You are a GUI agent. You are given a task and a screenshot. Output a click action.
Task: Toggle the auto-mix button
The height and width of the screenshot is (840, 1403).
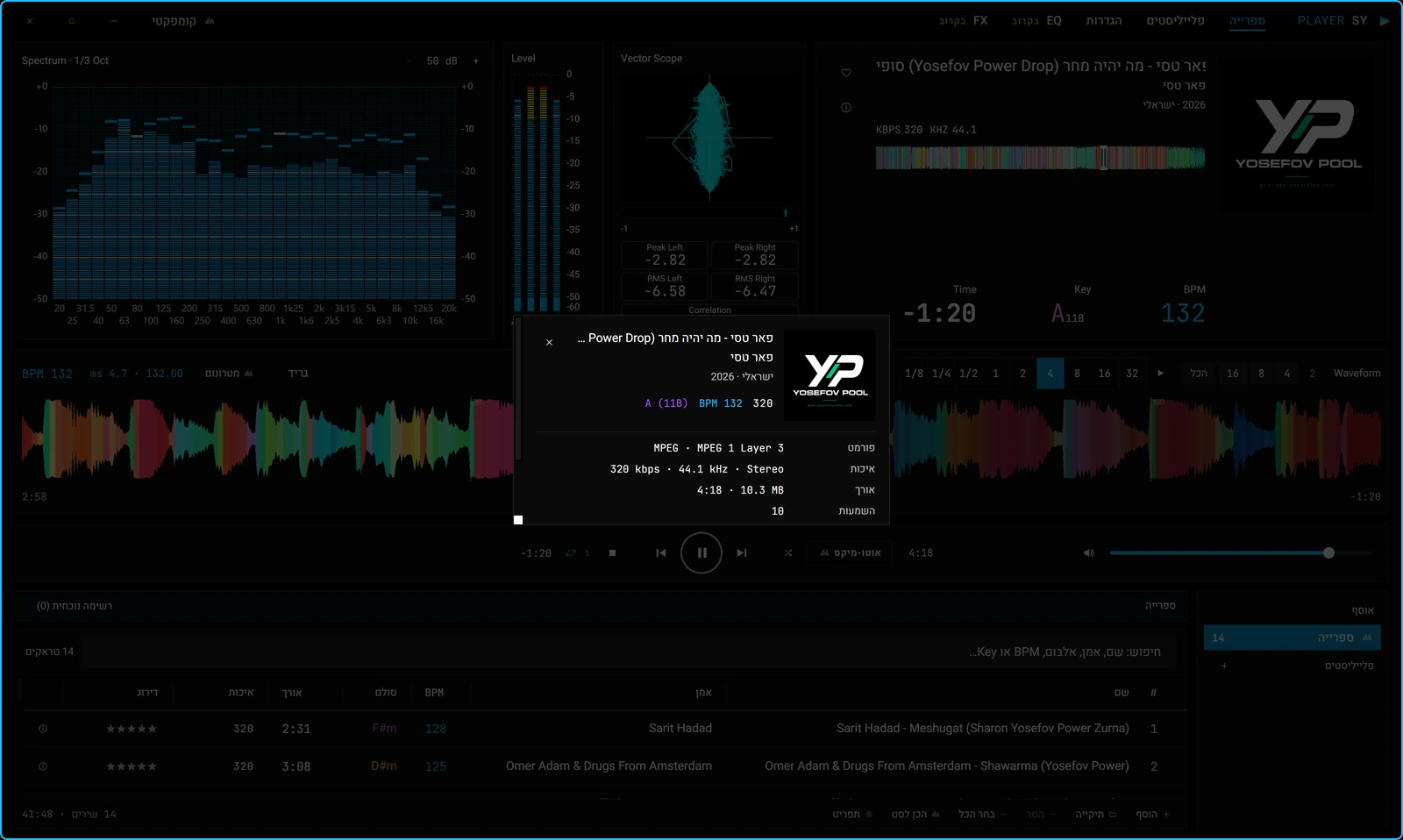[851, 552]
